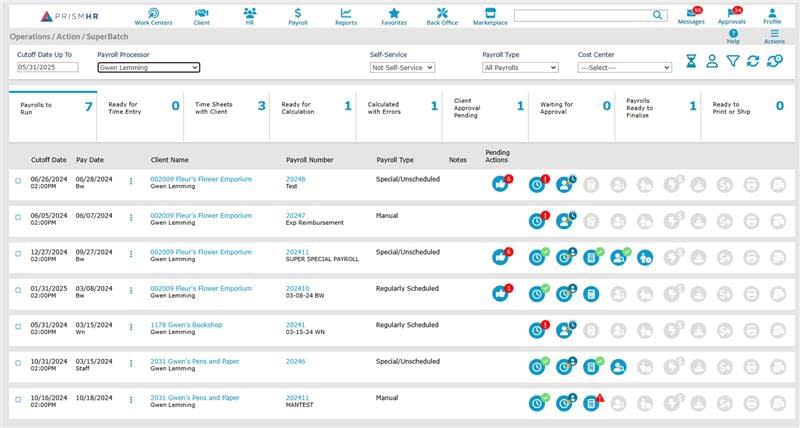This screenshot has height=428, width=800.
Task: Click the hourglass icon in the filter bar
Action: (x=691, y=61)
